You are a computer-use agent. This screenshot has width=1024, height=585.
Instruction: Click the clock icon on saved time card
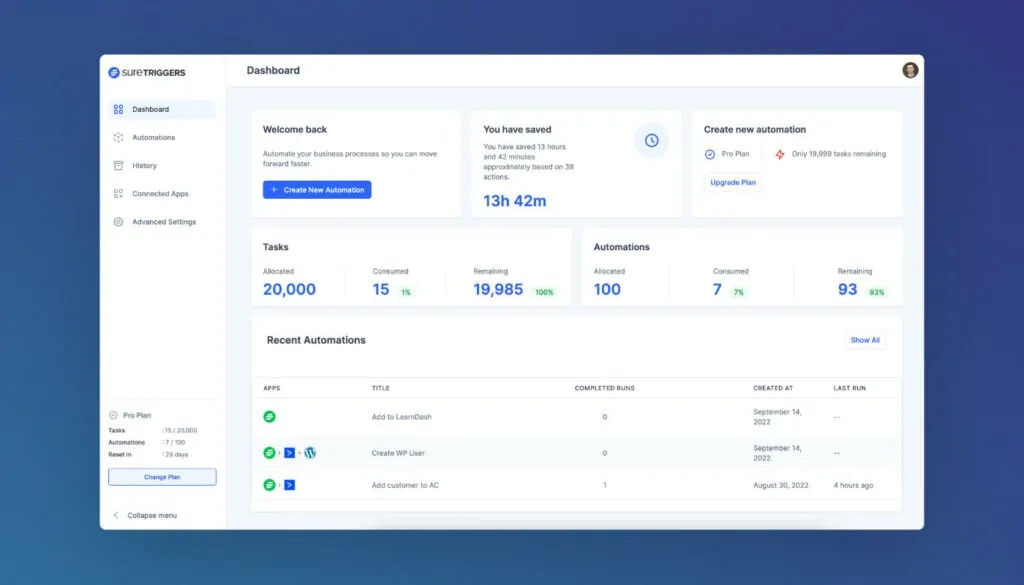click(651, 141)
